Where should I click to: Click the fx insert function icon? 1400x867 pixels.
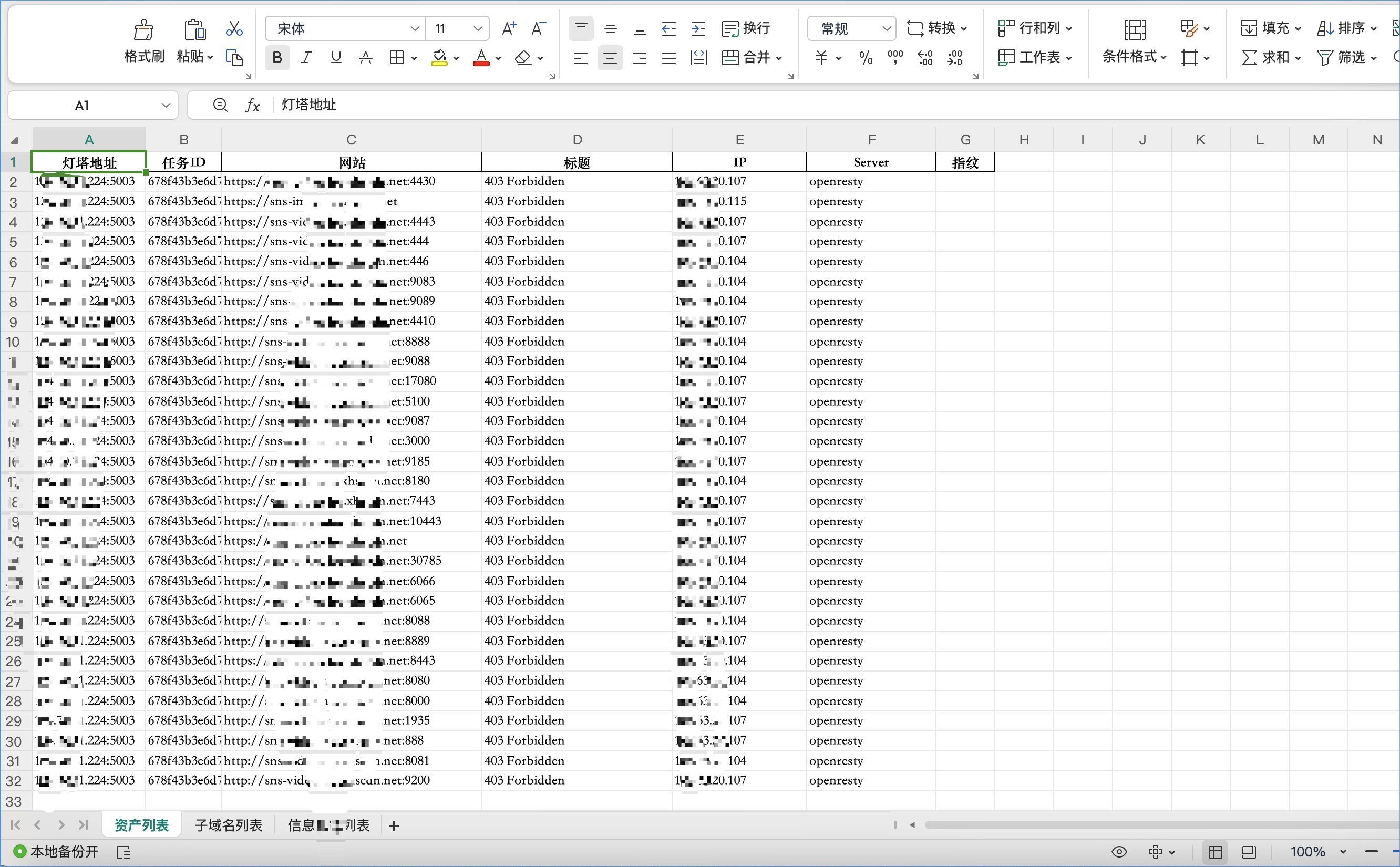pyautogui.click(x=252, y=105)
